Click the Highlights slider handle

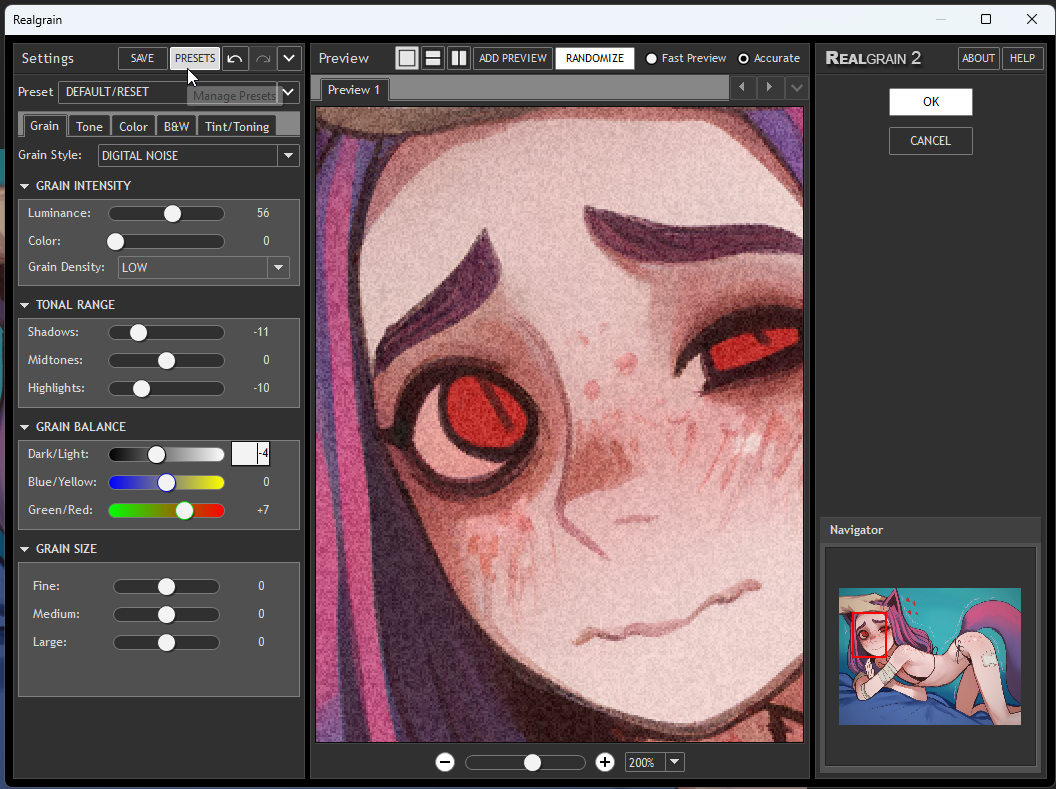(x=141, y=388)
